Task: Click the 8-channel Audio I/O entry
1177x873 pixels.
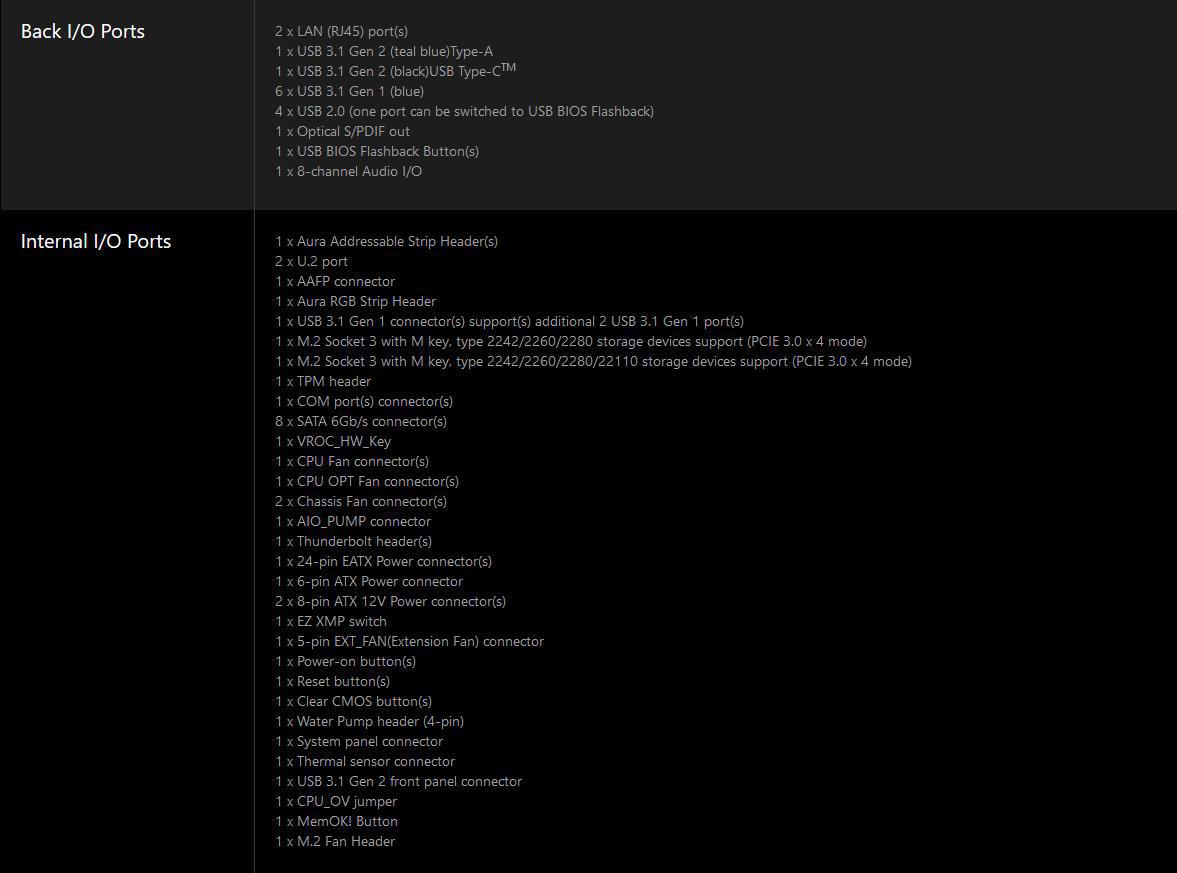Action: pyautogui.click(x=348, y=172)
